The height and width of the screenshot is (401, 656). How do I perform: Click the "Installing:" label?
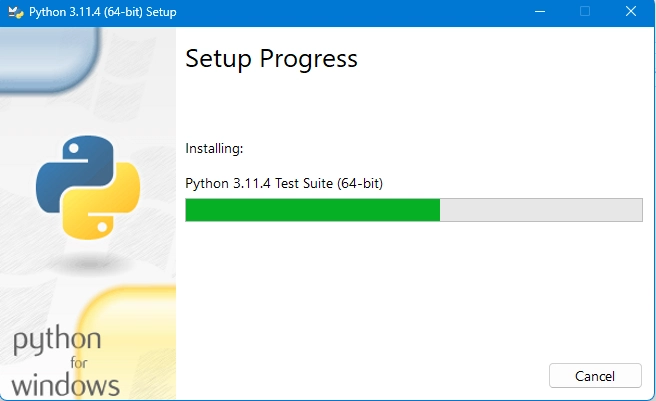click(214, 148)
